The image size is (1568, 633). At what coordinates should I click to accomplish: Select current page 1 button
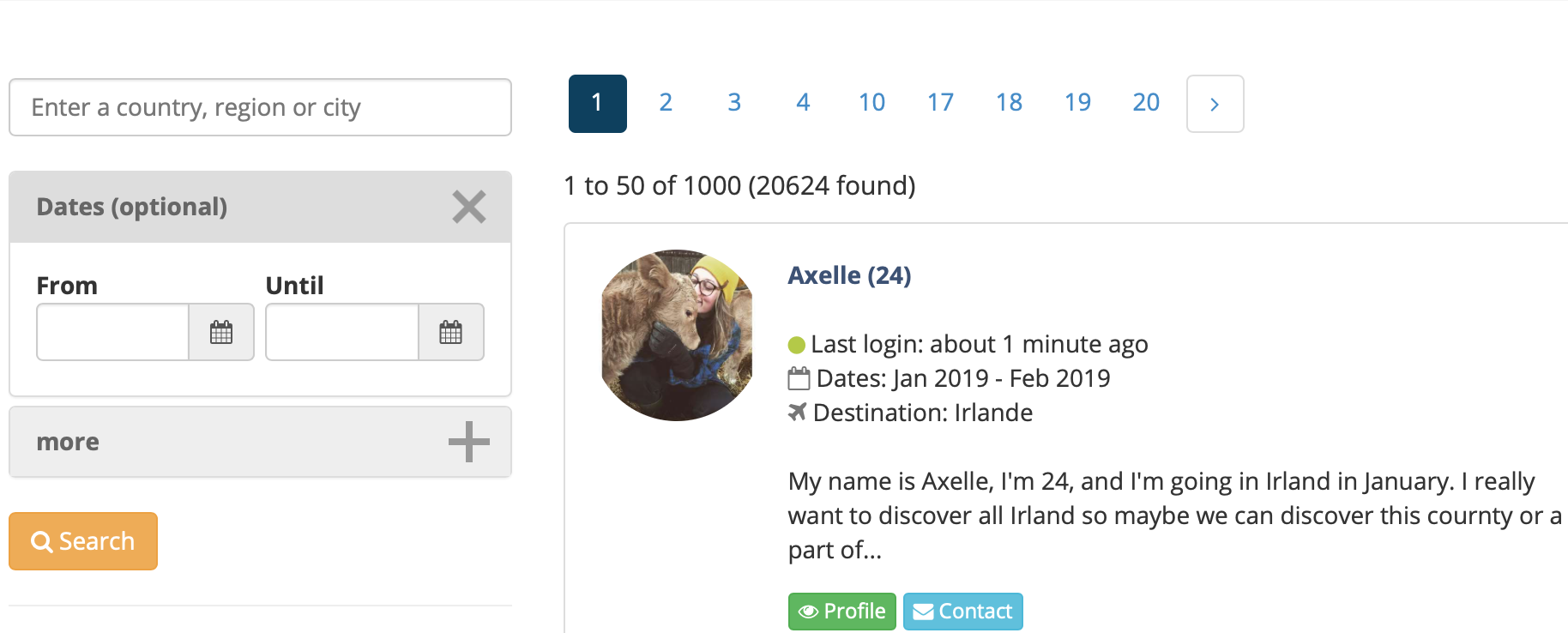click(597, 104)
